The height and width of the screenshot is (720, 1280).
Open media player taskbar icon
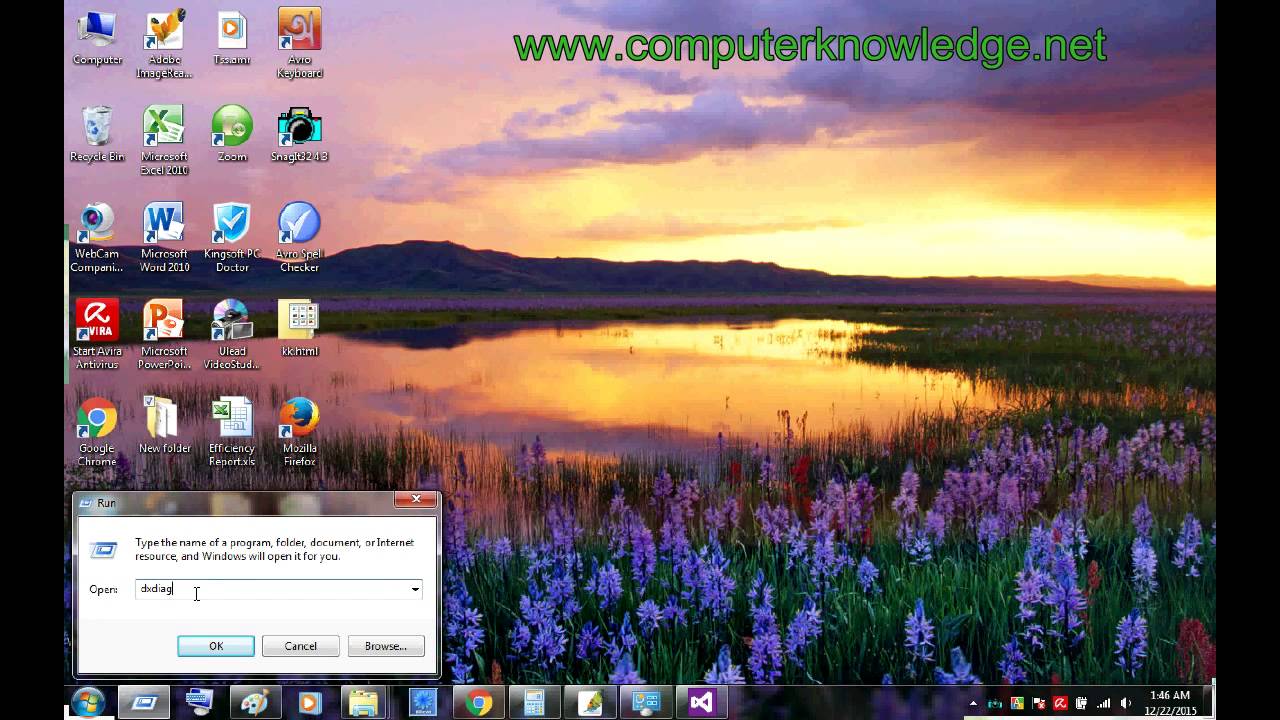pyautogui.click(x=310, y=703)
